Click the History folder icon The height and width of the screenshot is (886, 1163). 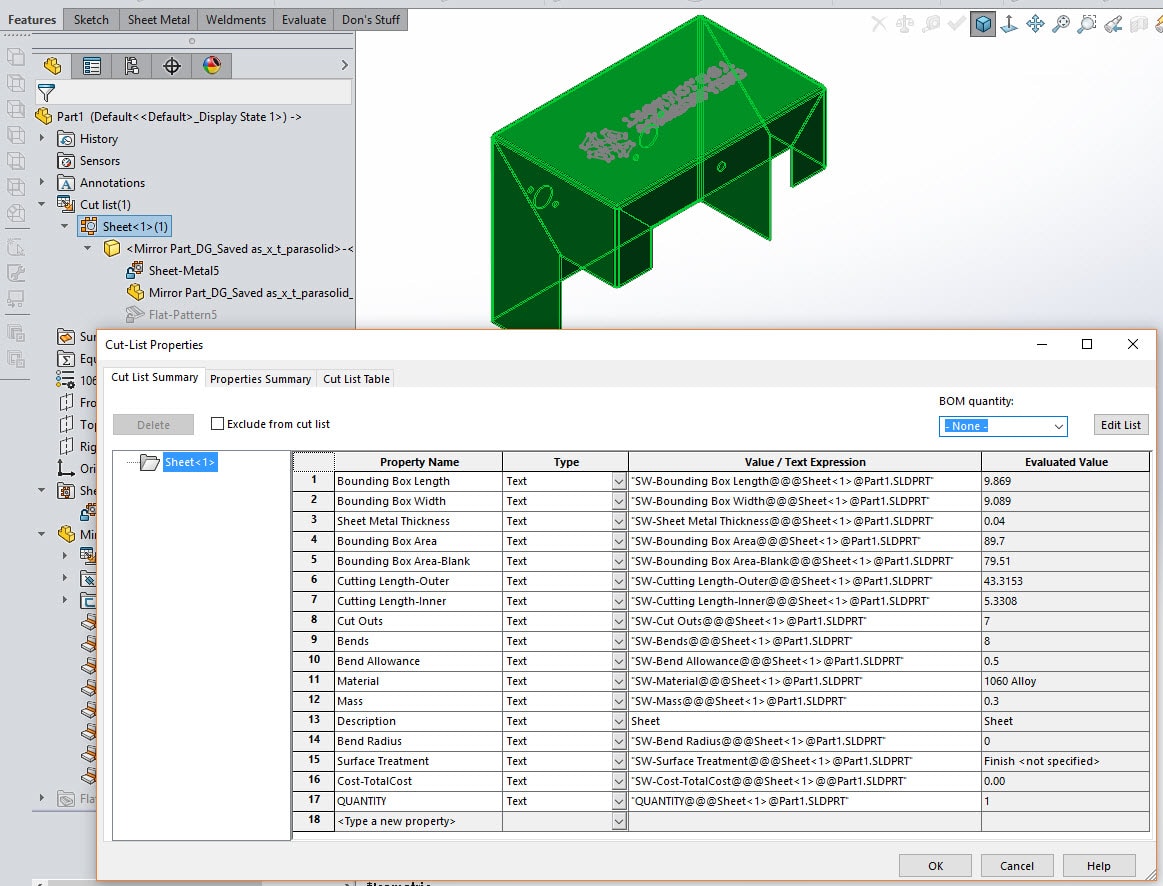click(x=66, y=139)
